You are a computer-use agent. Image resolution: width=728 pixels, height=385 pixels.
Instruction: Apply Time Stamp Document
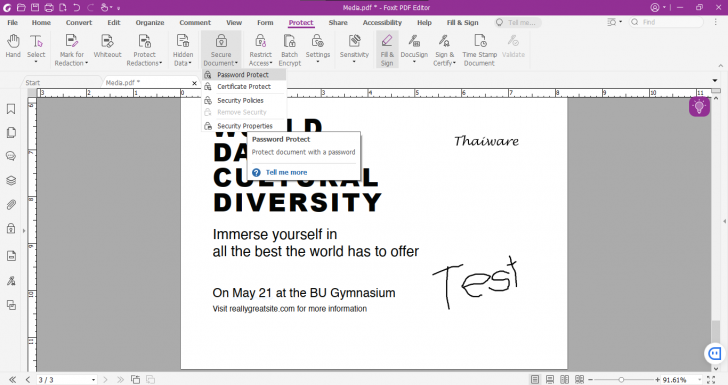(479, 50)
